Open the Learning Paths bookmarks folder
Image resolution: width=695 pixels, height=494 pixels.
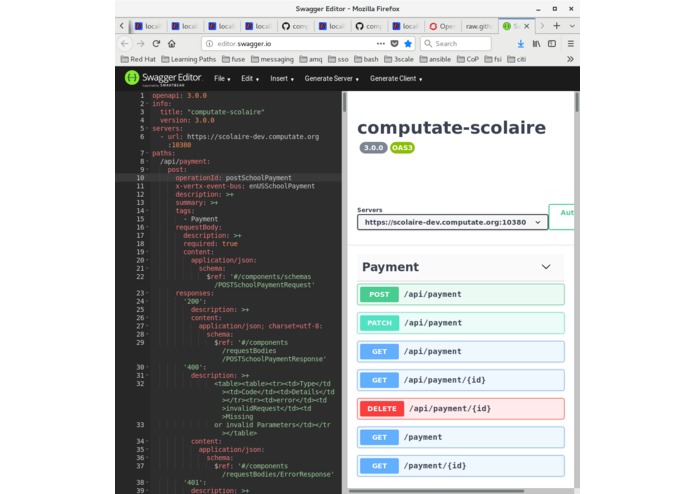click(x=188, y=59)
